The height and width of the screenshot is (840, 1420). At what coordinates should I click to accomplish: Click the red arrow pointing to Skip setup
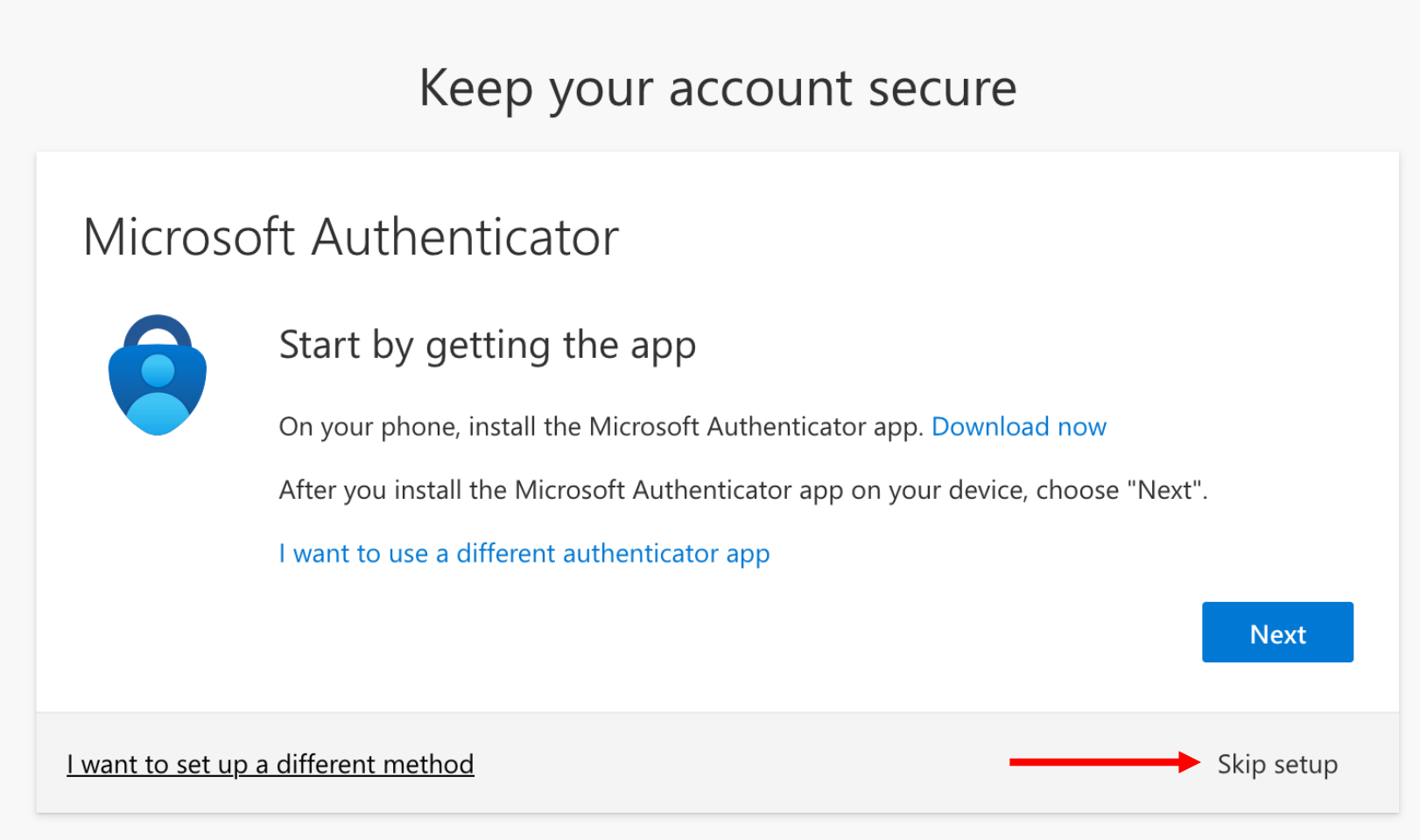(x=1103, y=762)
